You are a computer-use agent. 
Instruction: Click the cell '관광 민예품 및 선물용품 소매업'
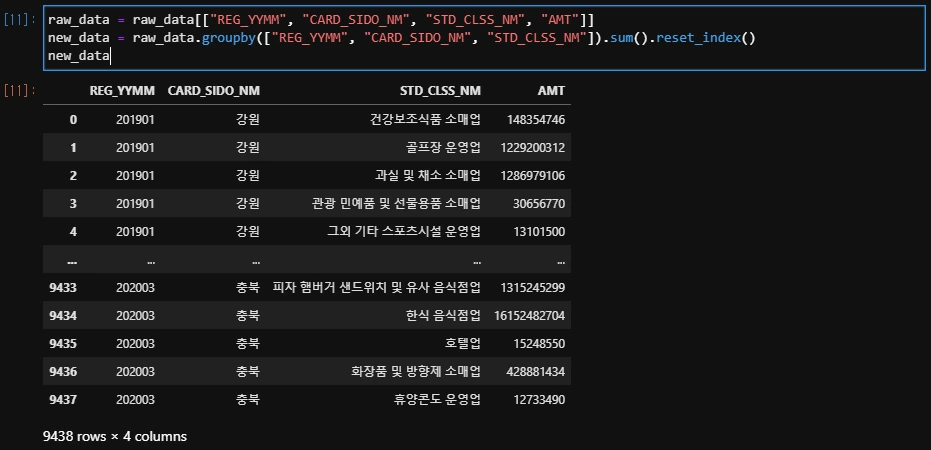coord(396,204)
